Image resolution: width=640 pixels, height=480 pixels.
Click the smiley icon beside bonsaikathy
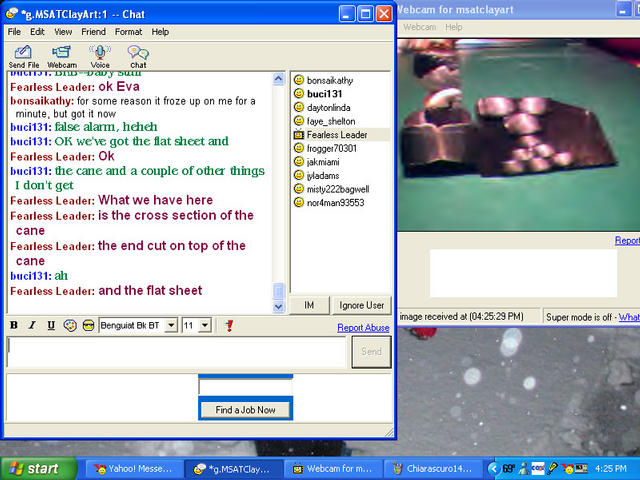click(299, 80)
